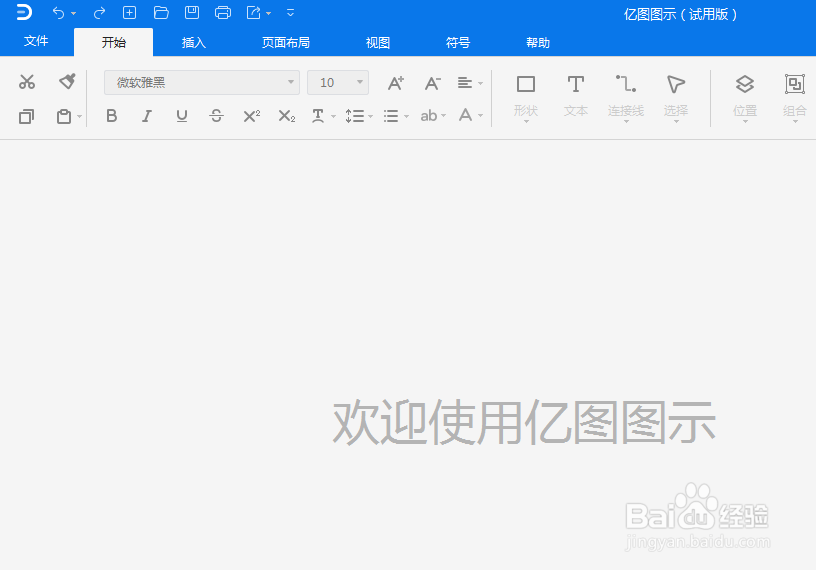This screenshot has width=816, height=570.
Task: Open the undo history dropdown arrow
Action: [x=73, y=14]
